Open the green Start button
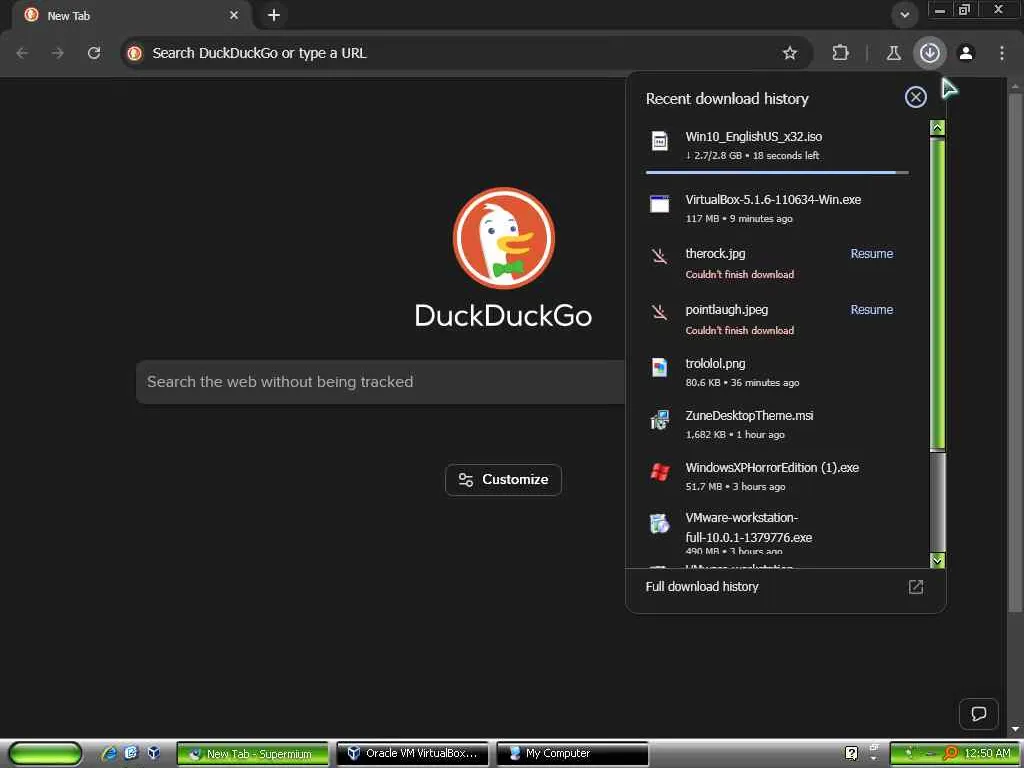 [x=45, y=754]
